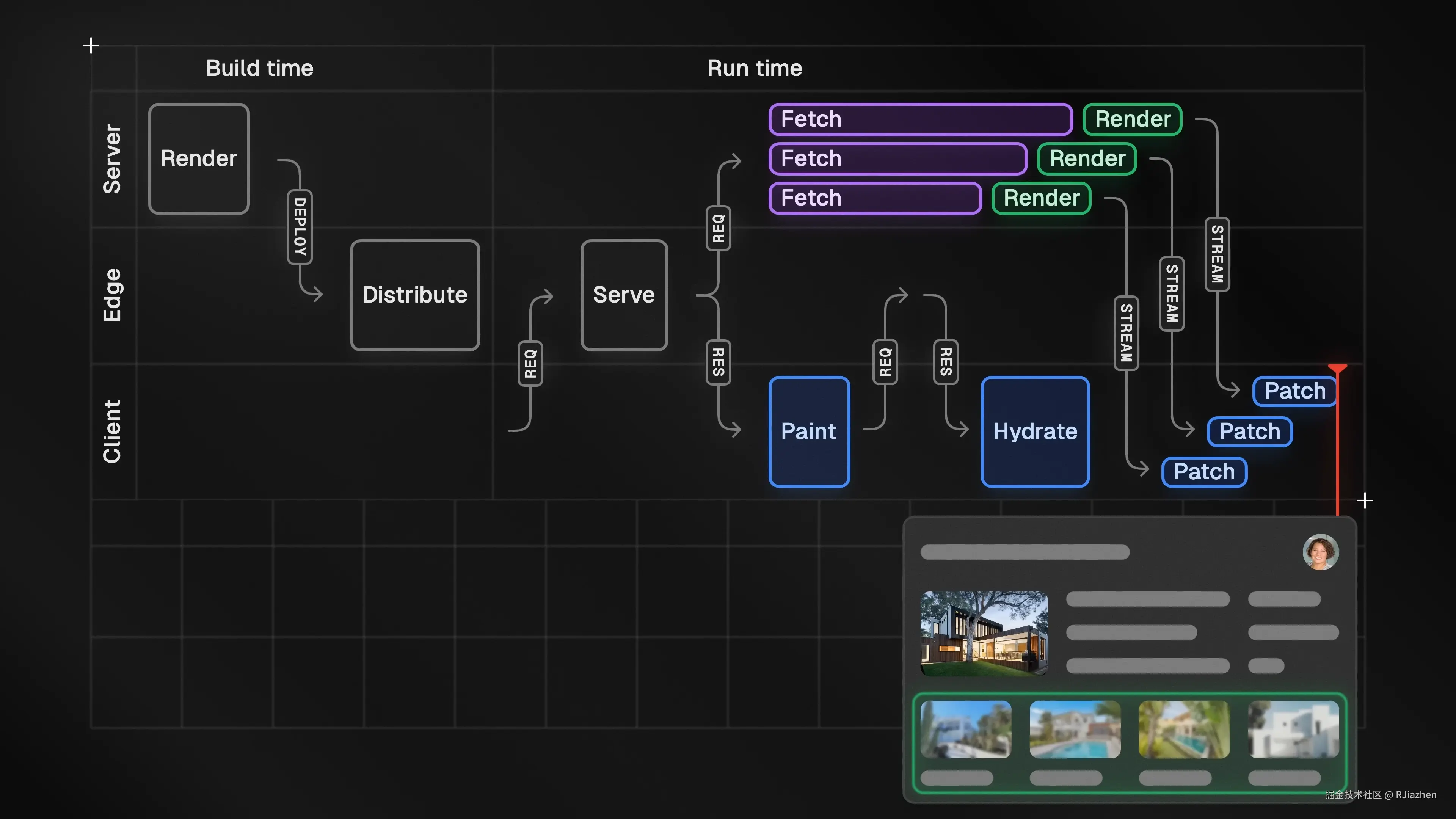Click the plus crosshair at top-left corner
Screen dimensions: 1456x819
pos(91,46)
